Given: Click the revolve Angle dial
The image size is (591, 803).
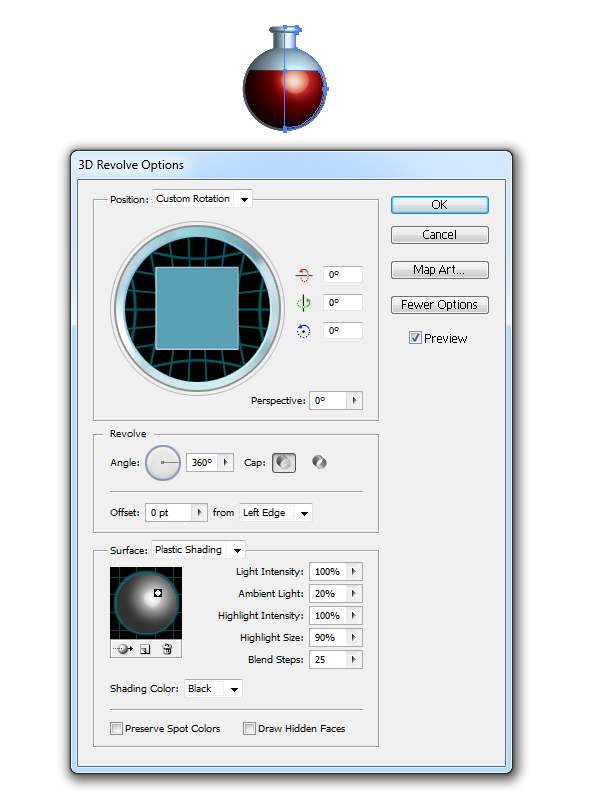Looking at the screenshot, I should point(163,462).
